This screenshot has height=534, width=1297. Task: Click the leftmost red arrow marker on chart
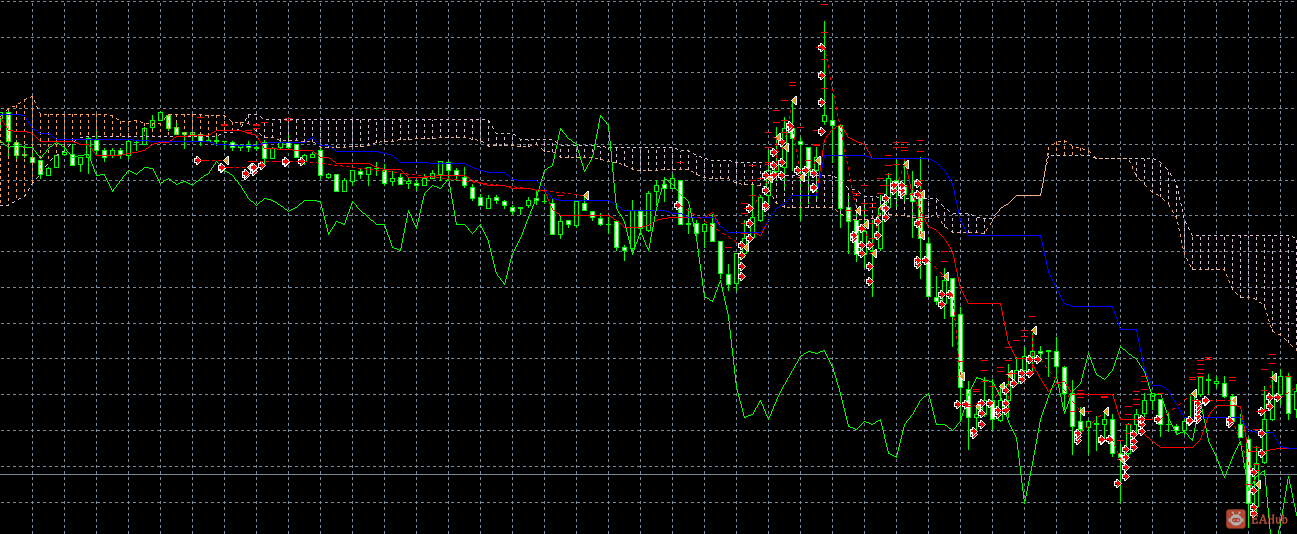click(197, 160)
